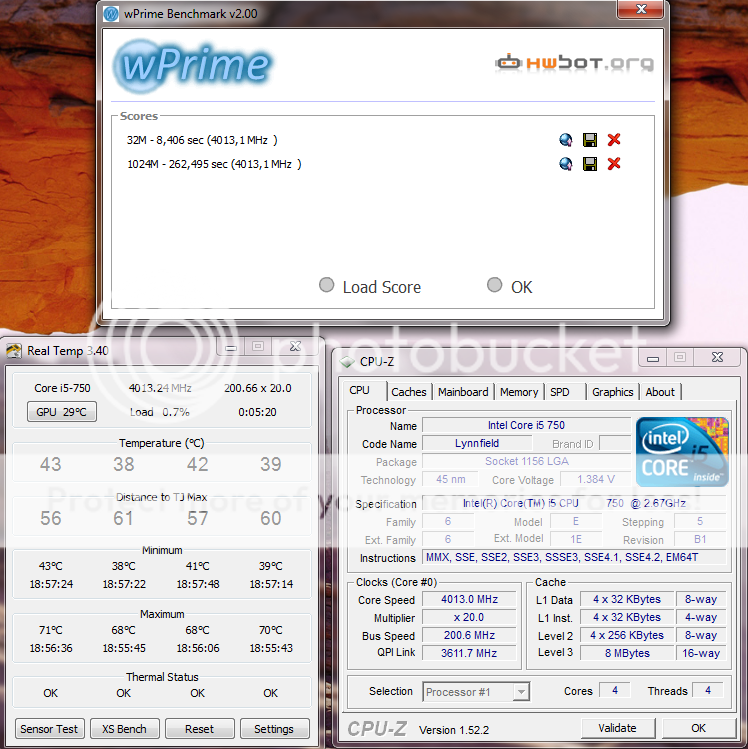
Task: Open the Memory tab
Action: point(519,392)
